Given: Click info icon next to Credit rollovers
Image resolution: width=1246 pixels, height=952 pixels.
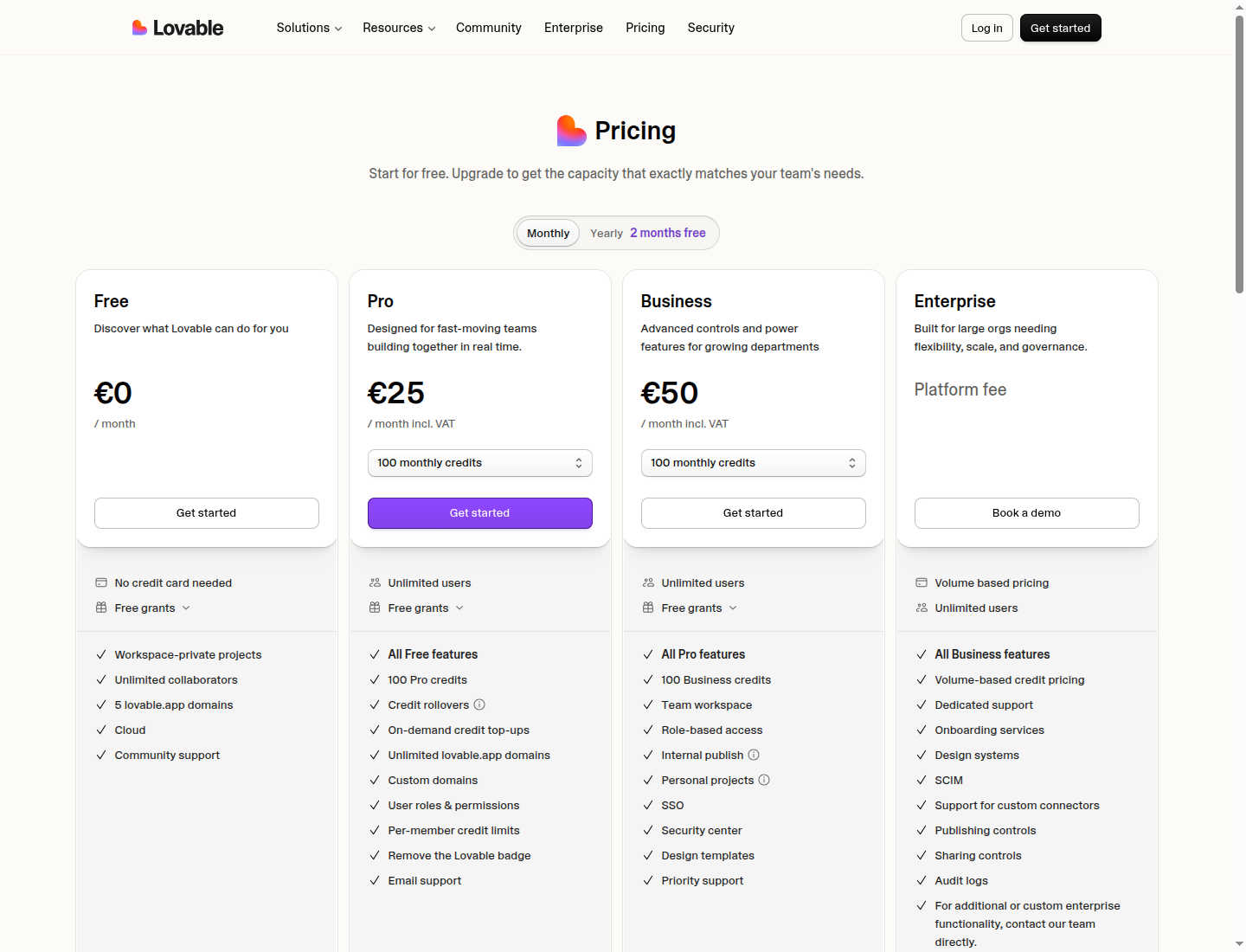Looking at the screenshot, I should point(479,704).
